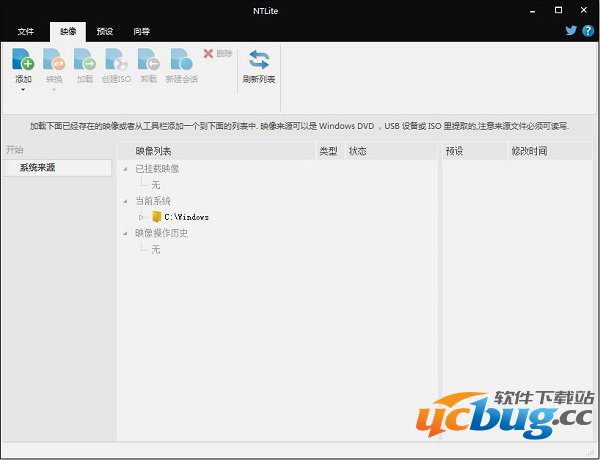Click the 创建ISO toolbar icon
Viewport: 600px width, 460px height.
116,60
